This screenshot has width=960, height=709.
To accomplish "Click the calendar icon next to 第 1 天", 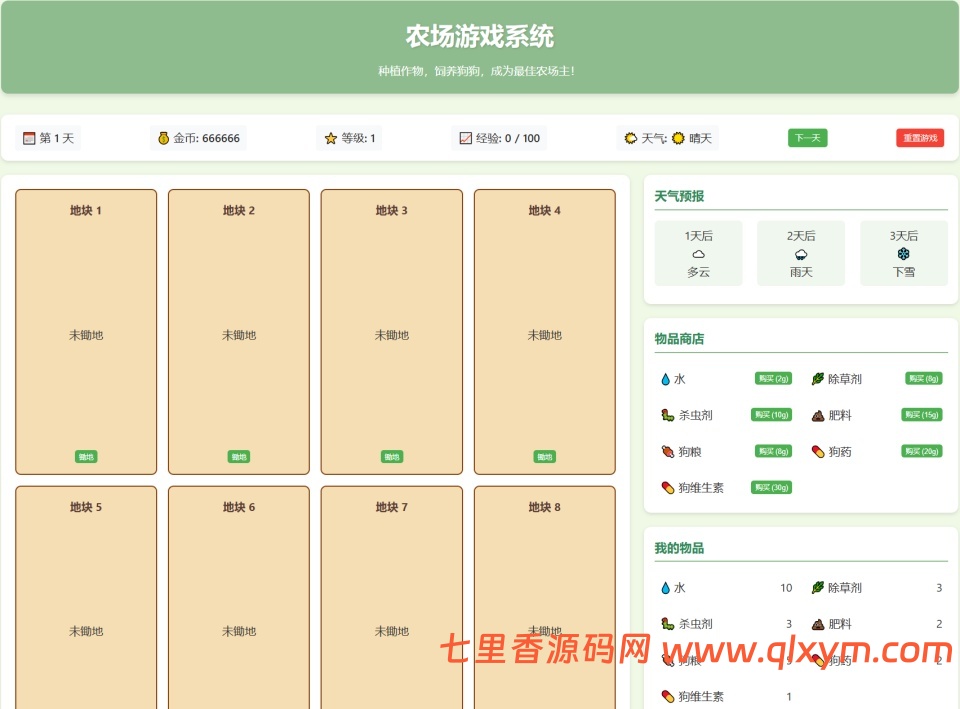I will coord(27,138).
